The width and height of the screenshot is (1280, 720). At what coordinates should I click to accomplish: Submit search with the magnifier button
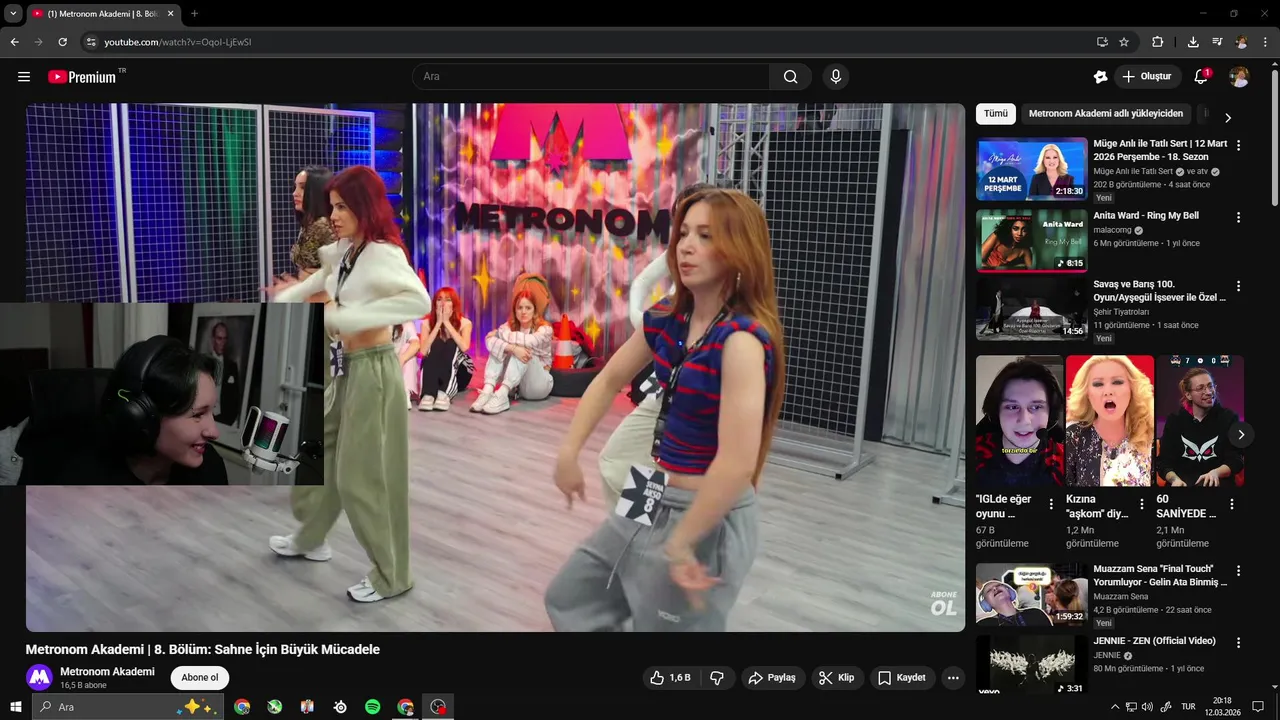[791, 77]
